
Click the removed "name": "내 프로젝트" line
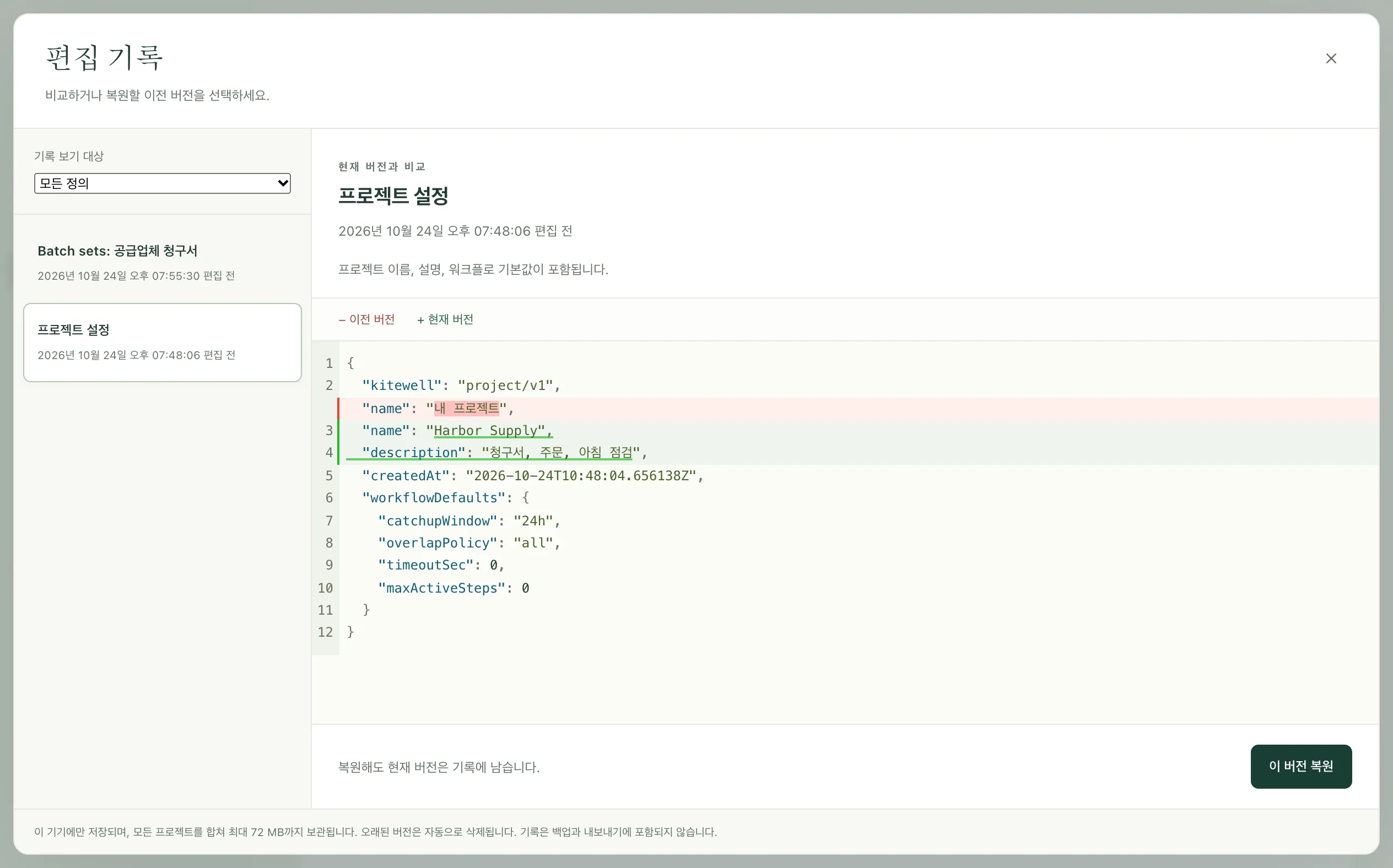(858, 408)
